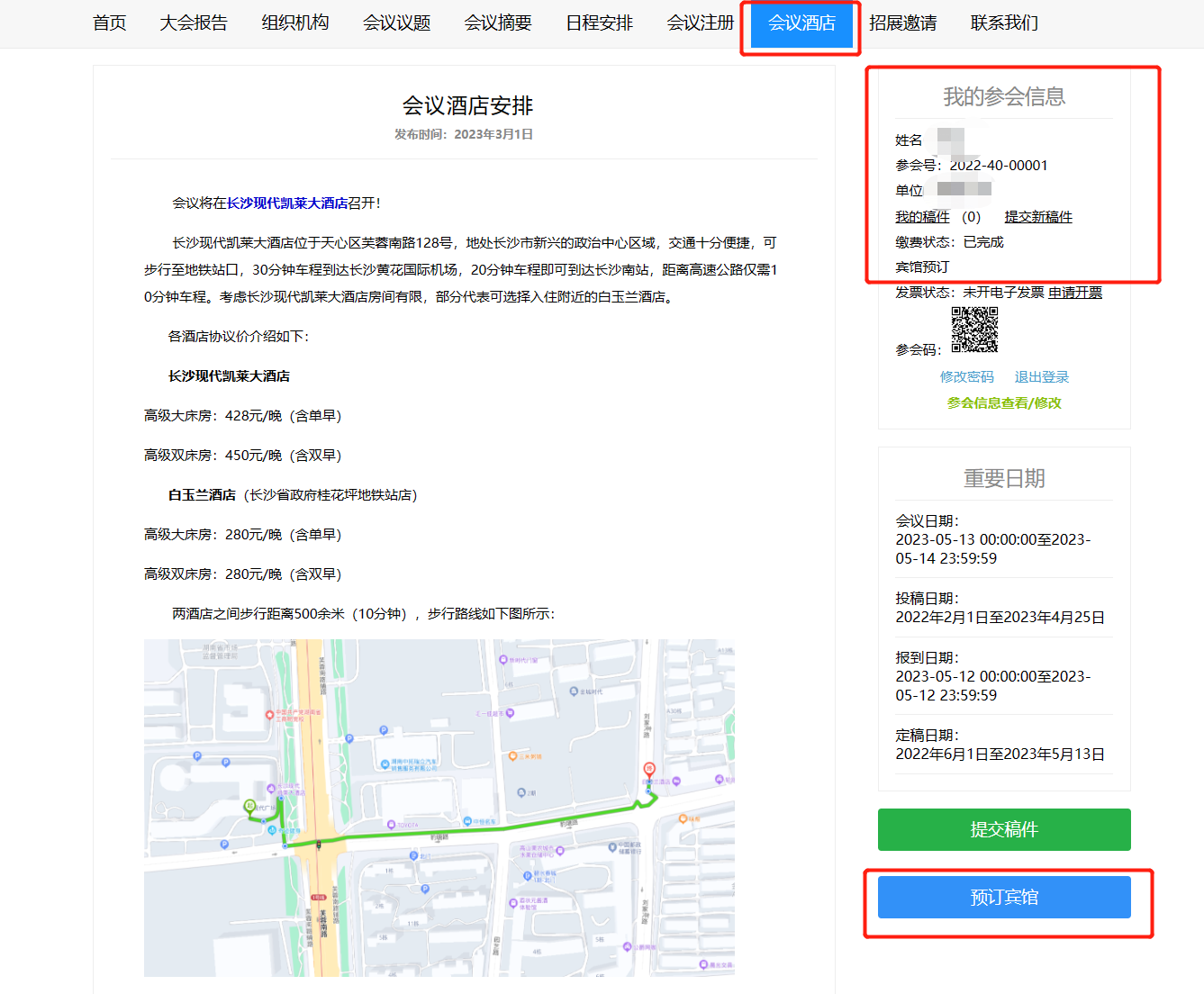
Task: Click the 提交新稿件 link
Action: pos(1038,217)
